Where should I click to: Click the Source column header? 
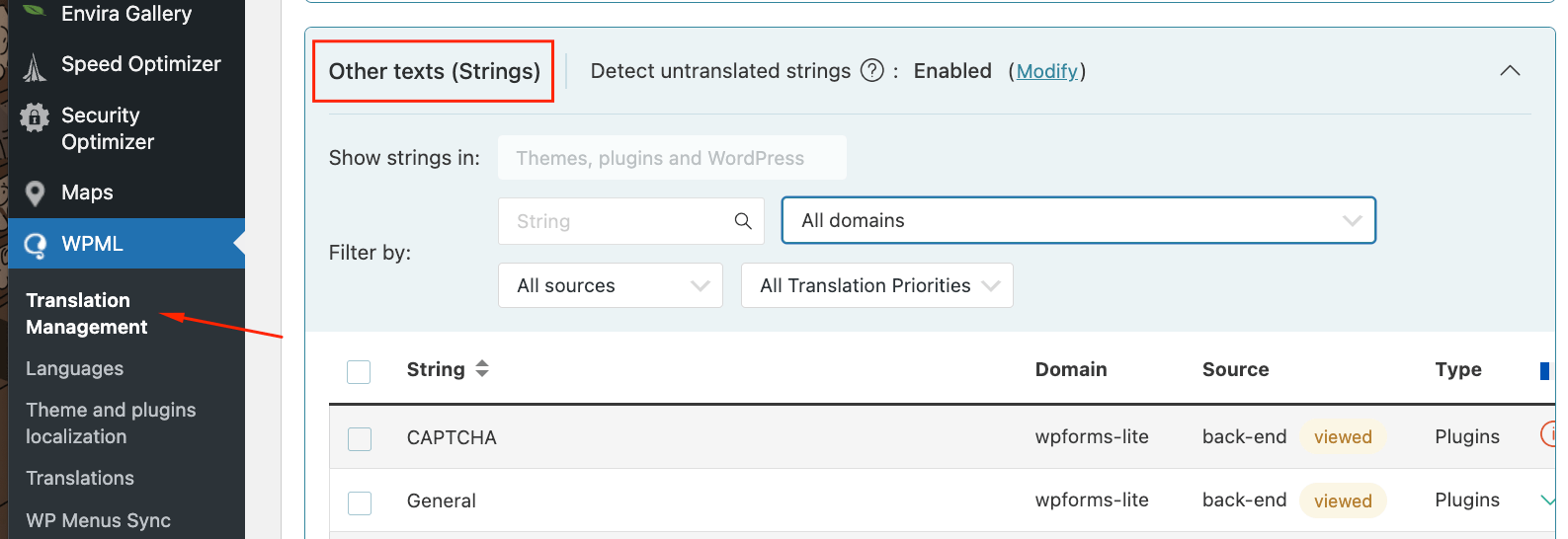1235,369
